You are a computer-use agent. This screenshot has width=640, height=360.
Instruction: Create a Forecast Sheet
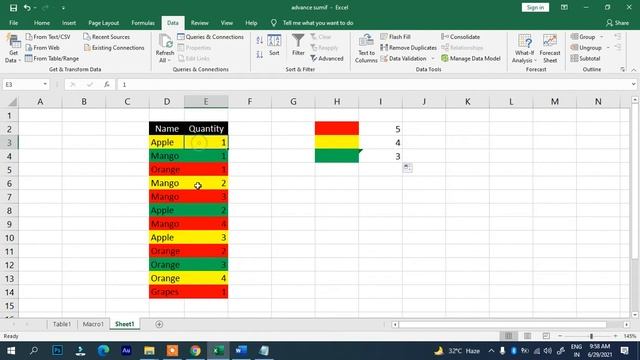tap(550, 49)
